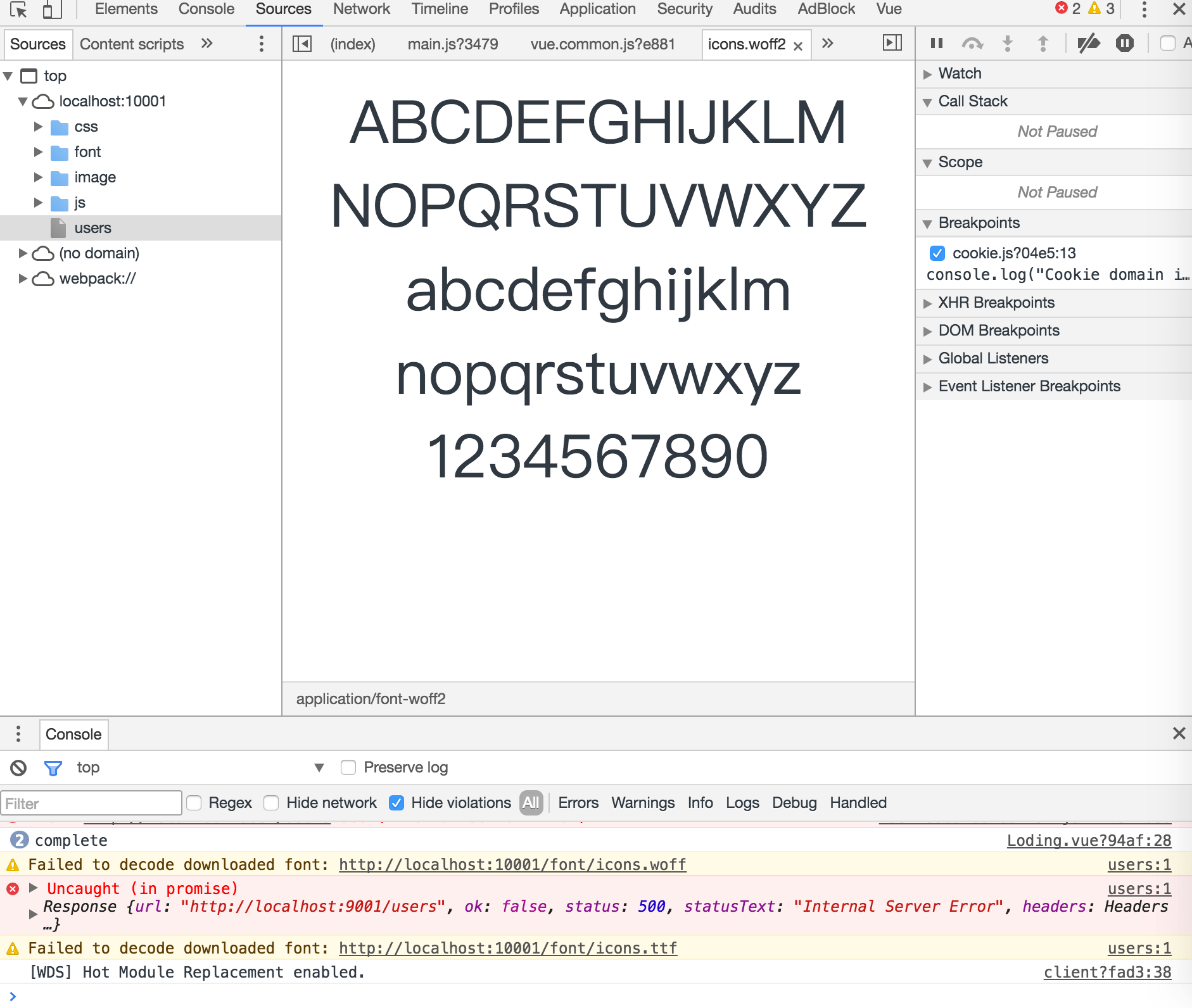The height and width of the screenshot is (1008, 1192).
Task: Click the console Filter input field
Action: coord(91,803)
